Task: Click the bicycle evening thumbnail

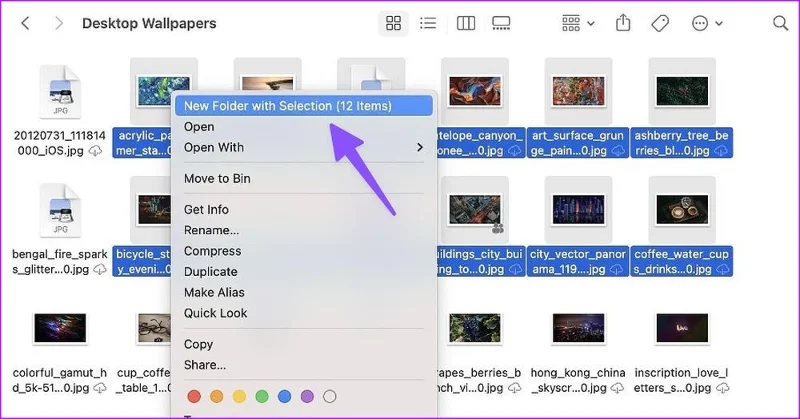Action: pyautogui.click(x=154, y=209)
